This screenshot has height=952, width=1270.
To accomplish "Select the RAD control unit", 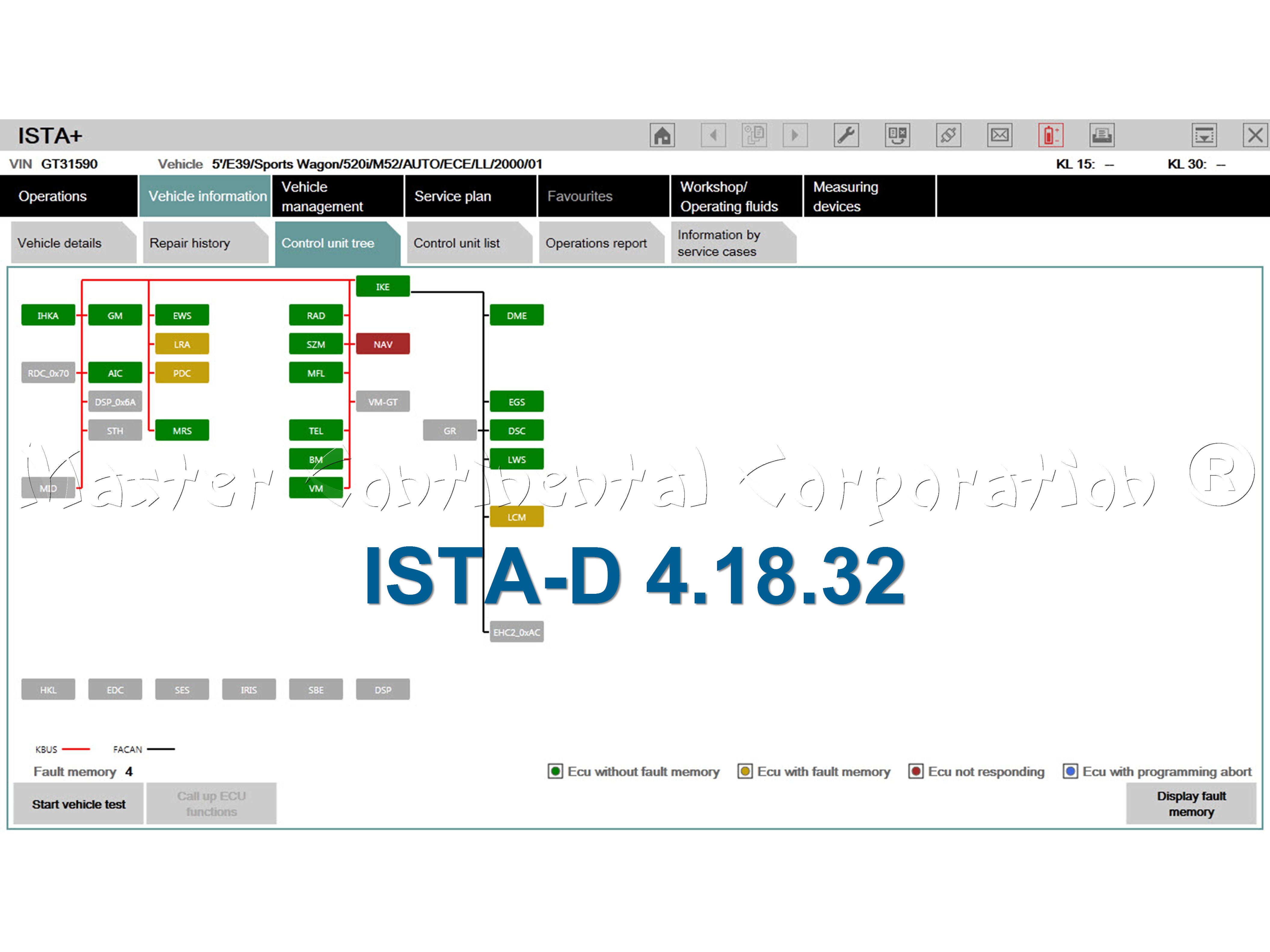I will coord(316,315).
